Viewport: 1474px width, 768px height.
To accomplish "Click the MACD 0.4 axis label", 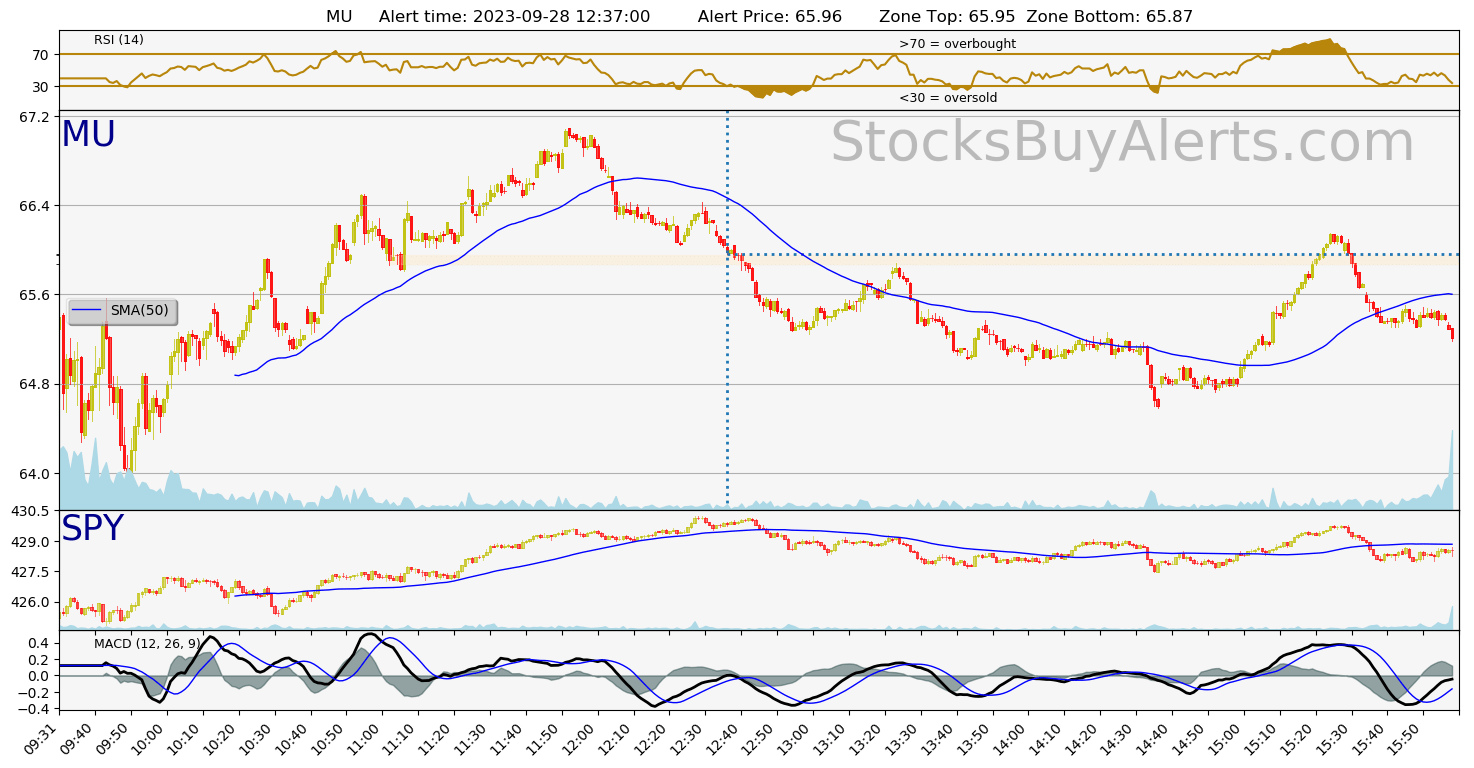I will tap(39, 643).
